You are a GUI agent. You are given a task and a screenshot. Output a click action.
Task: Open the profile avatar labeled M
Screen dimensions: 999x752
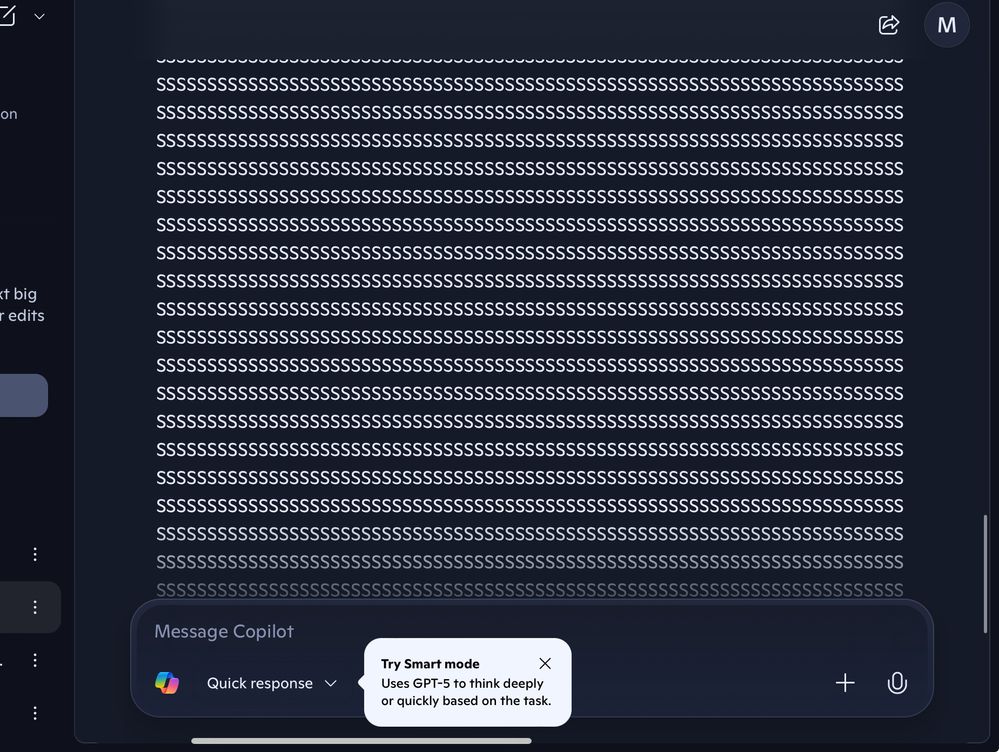pyautogui.click(x=947, y=25)
